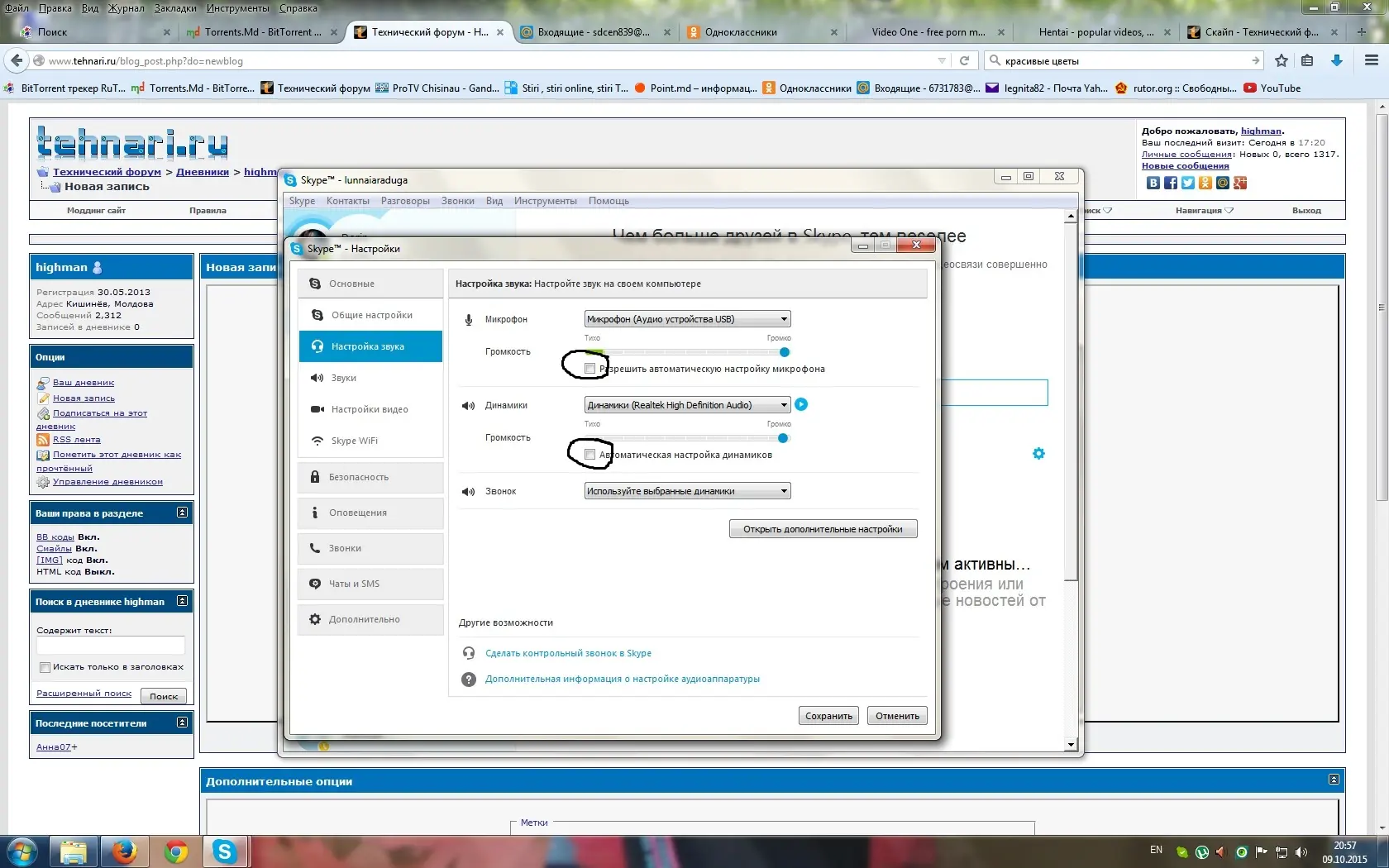Open the Разговоры menu in Skype

[405, 201]
